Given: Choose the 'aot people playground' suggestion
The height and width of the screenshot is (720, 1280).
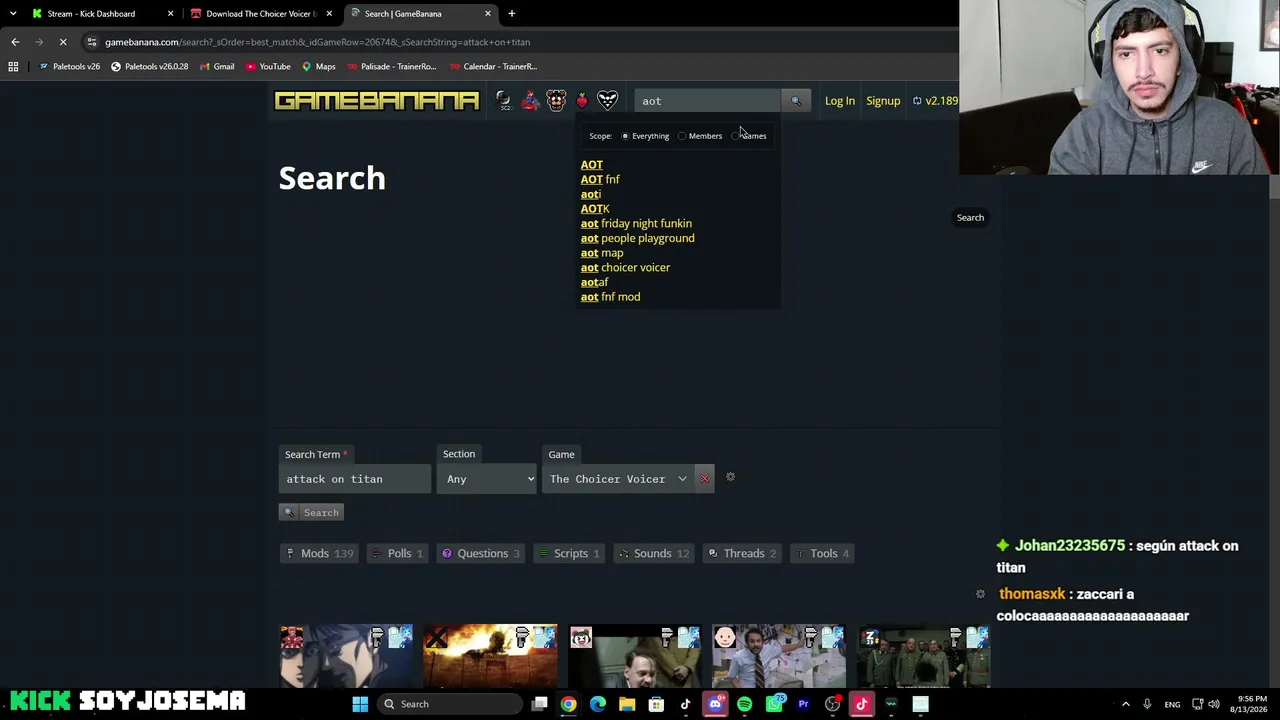Looking at the screenshot, I should click(637, 238).
